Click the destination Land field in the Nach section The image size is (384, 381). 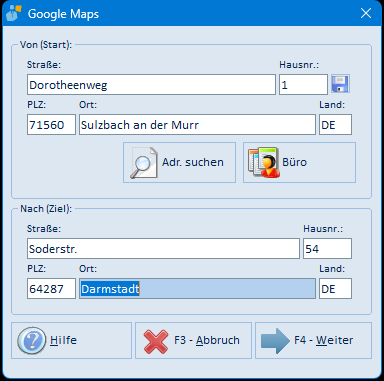point(335,289)
